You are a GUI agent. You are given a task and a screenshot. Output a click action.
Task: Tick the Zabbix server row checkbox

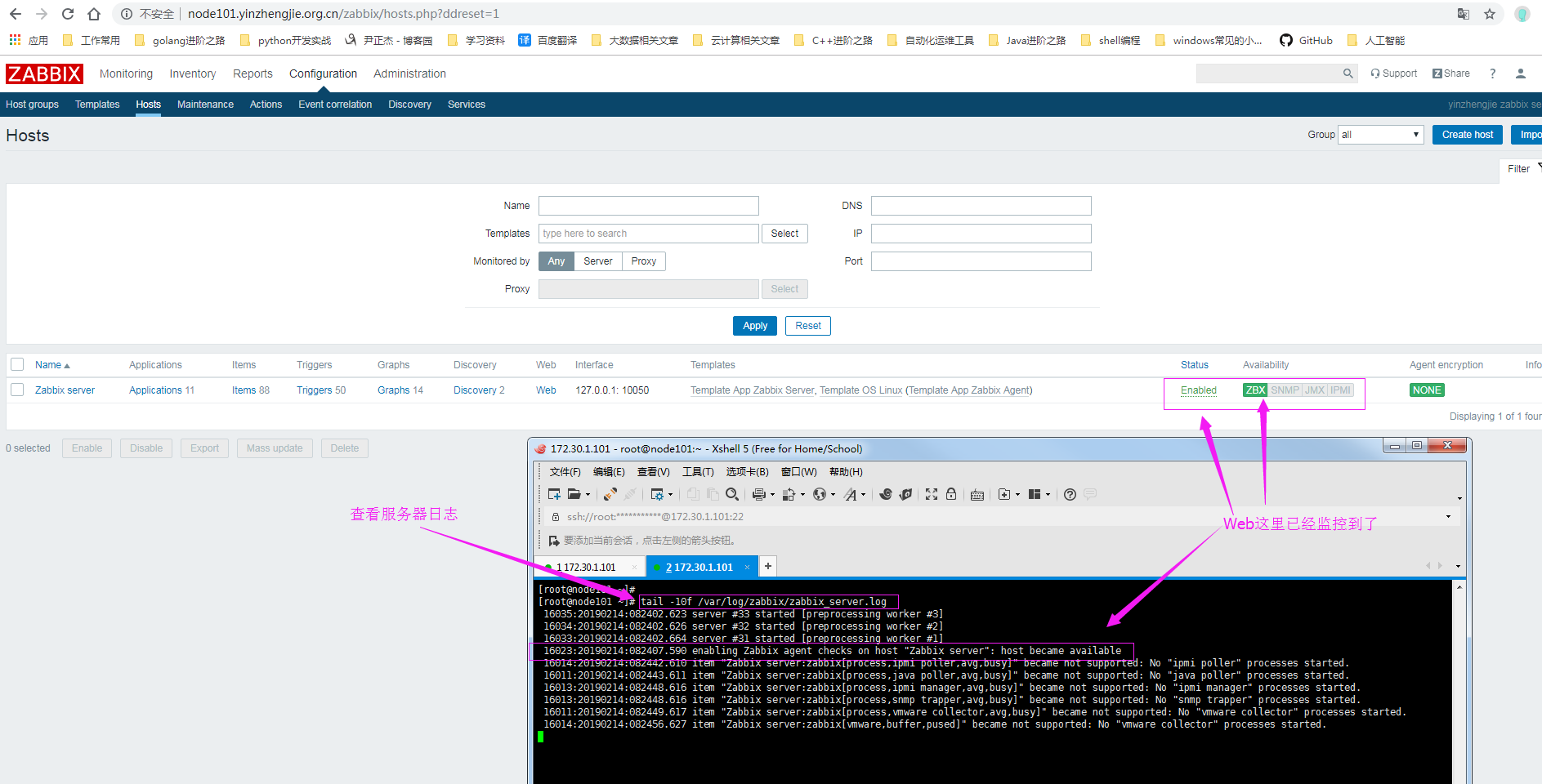pos(17,390)
